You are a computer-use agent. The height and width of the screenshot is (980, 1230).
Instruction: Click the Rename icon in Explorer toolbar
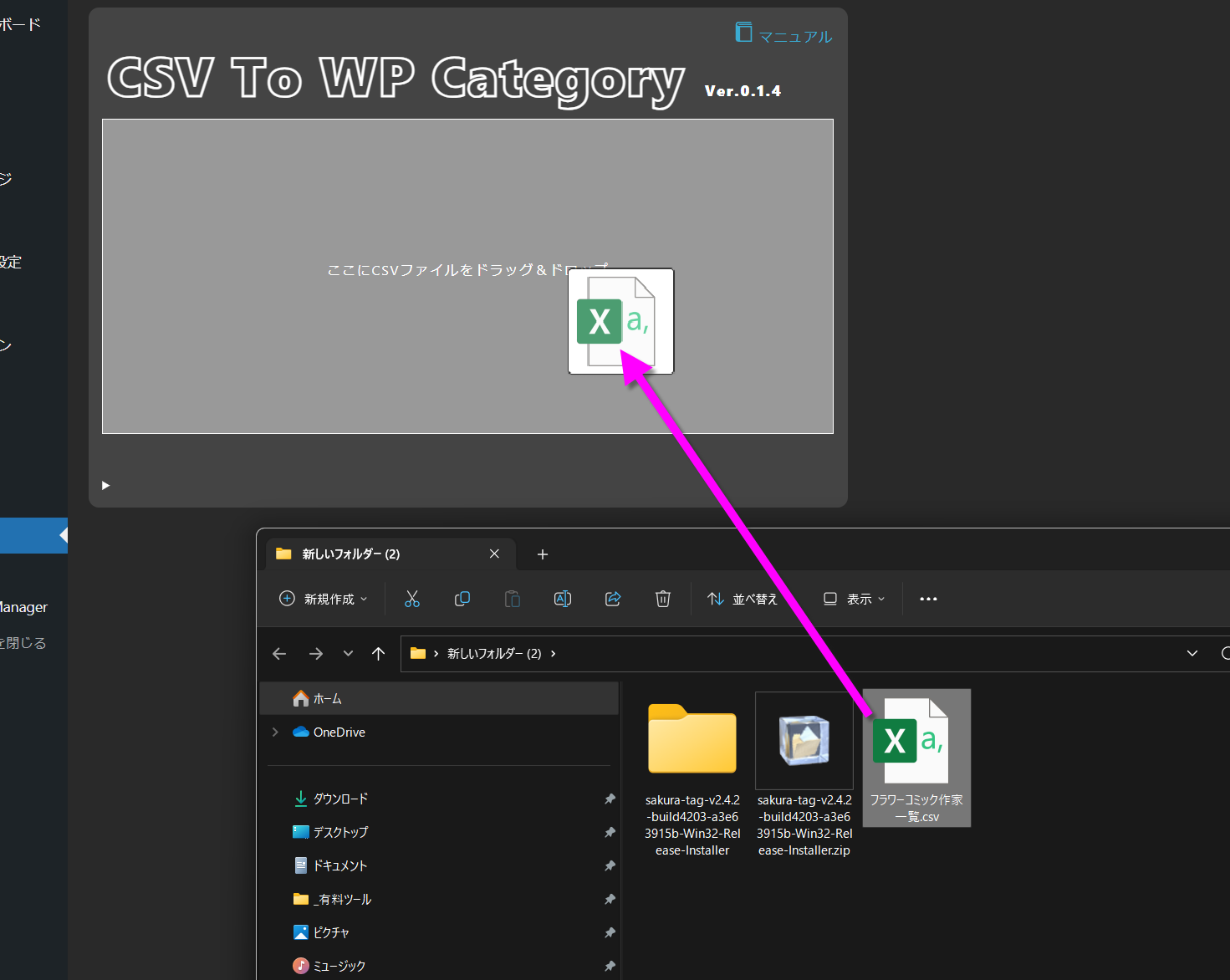click(563, 599)
